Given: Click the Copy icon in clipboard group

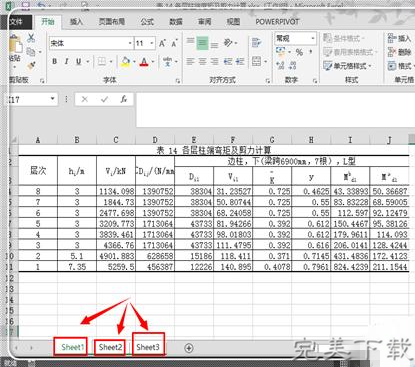Looking at the screenshot, I should click(31, 52).
